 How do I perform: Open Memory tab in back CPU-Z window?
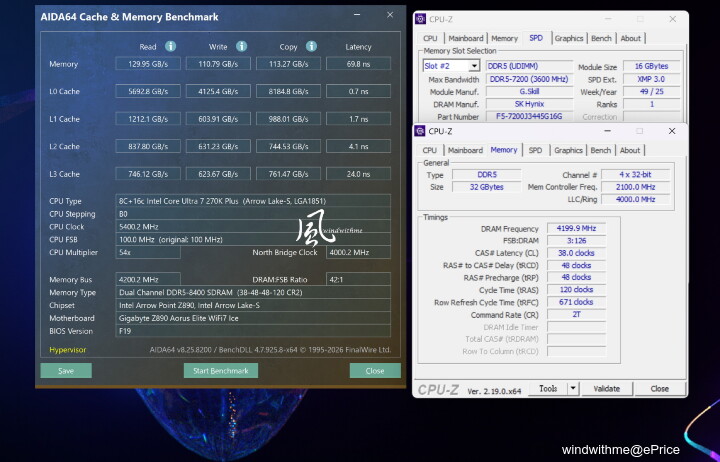(x=504, y=38)
